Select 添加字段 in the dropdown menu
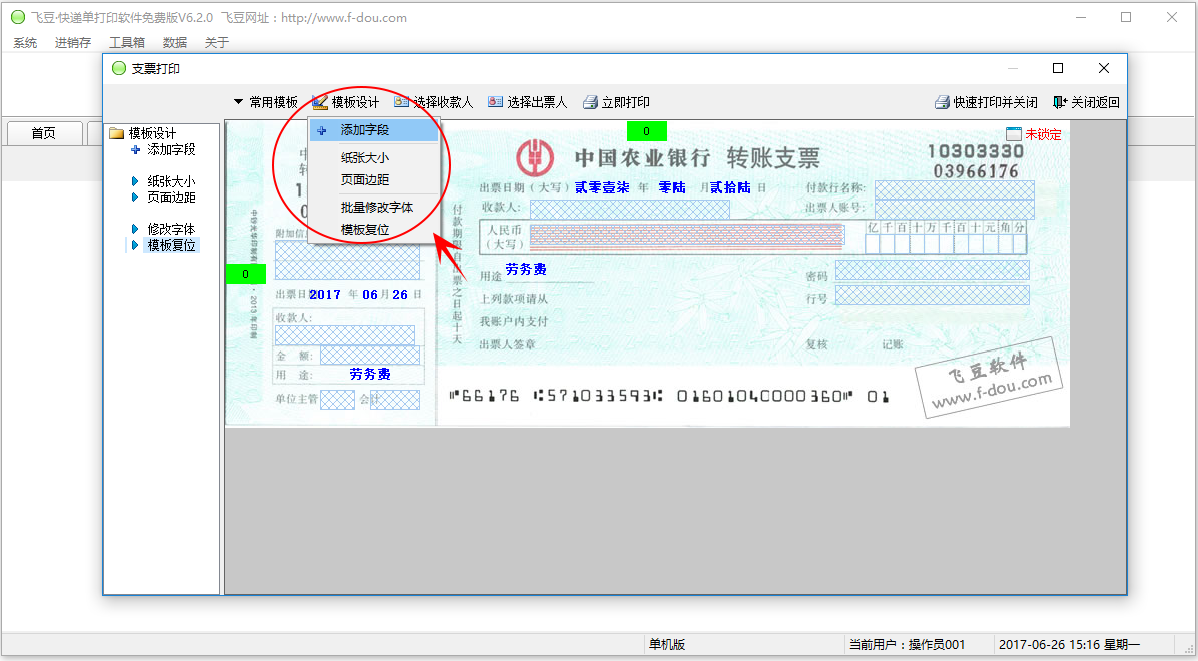This screenshot has height=661, width=1198. [374, 130]
